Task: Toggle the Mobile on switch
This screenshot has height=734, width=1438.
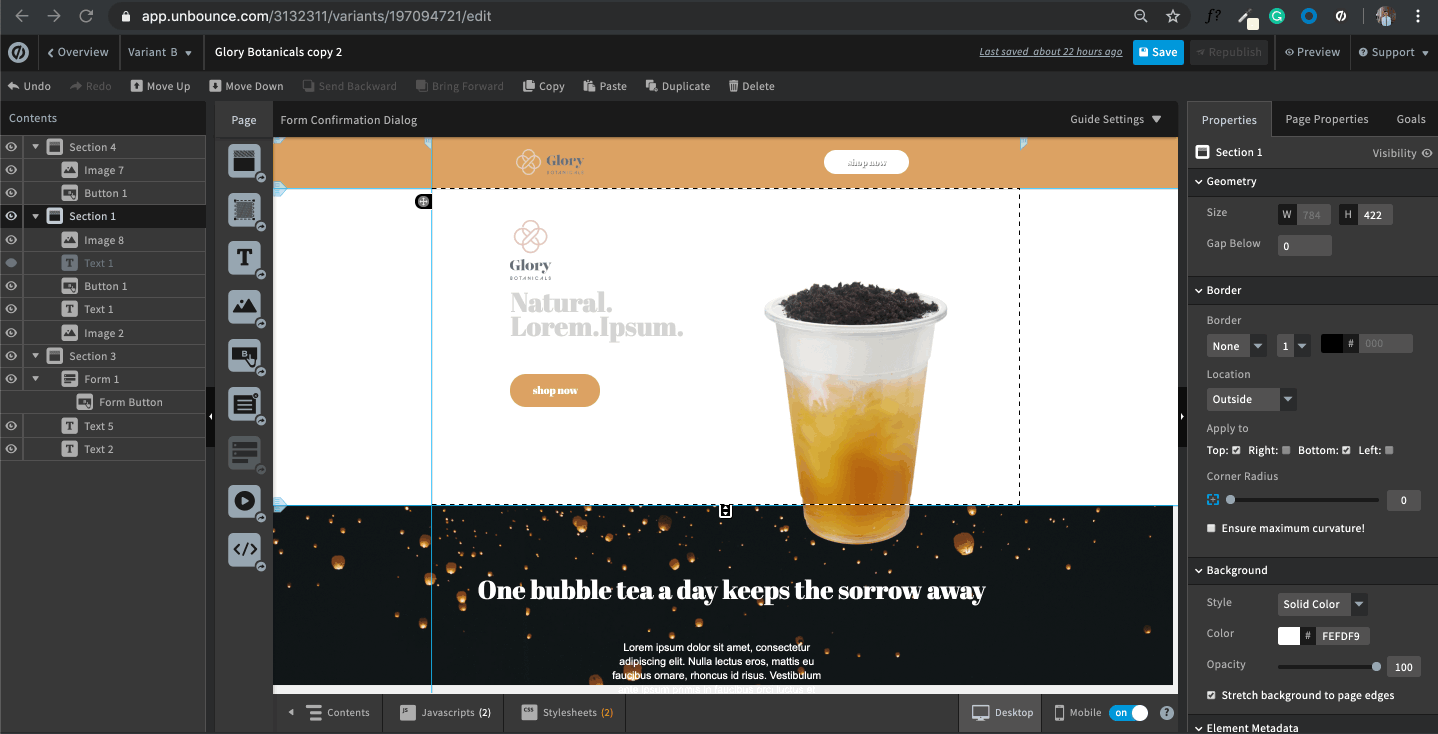Action: pos(1129,713)
